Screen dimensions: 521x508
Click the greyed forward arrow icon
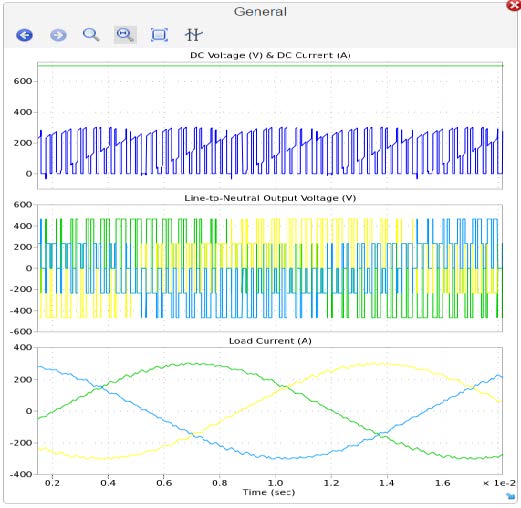pyautogui.click(x=58, y=35)
